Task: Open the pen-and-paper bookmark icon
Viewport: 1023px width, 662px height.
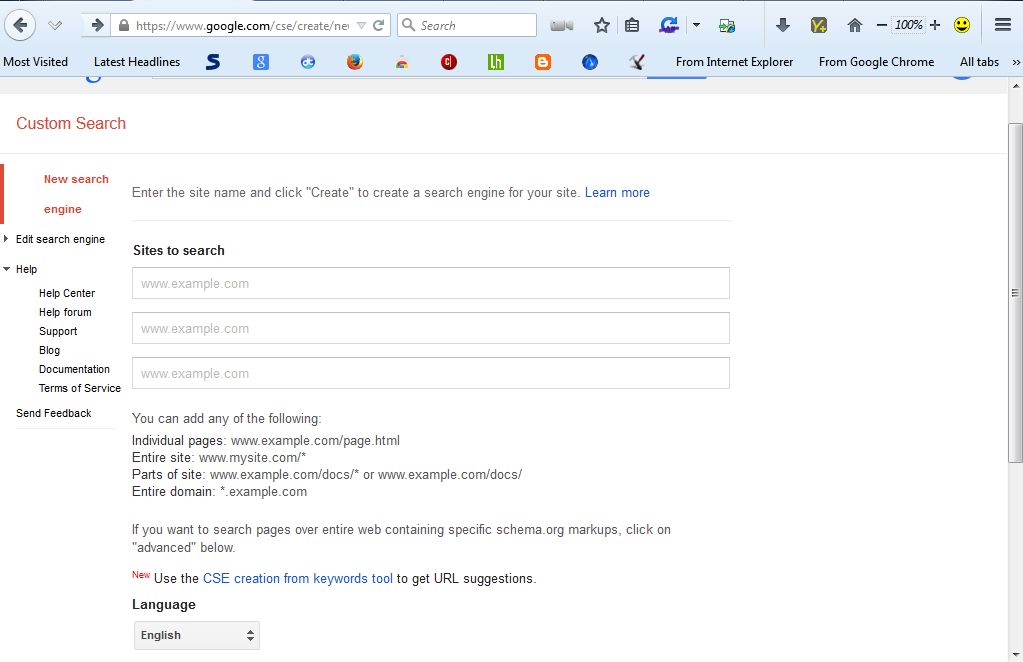Action: [x=637, y=62]
